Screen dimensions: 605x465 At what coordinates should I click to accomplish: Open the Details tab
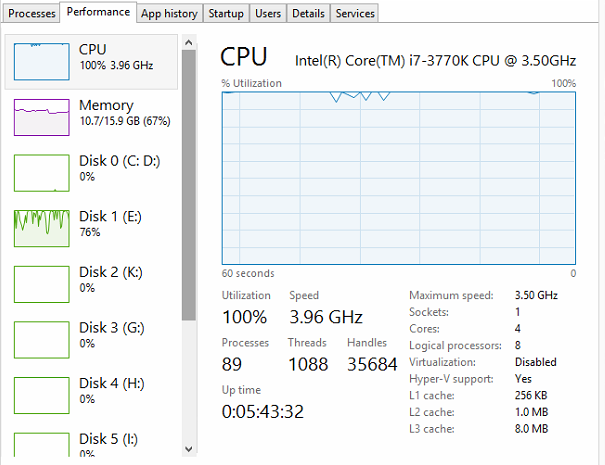(308, 13)
